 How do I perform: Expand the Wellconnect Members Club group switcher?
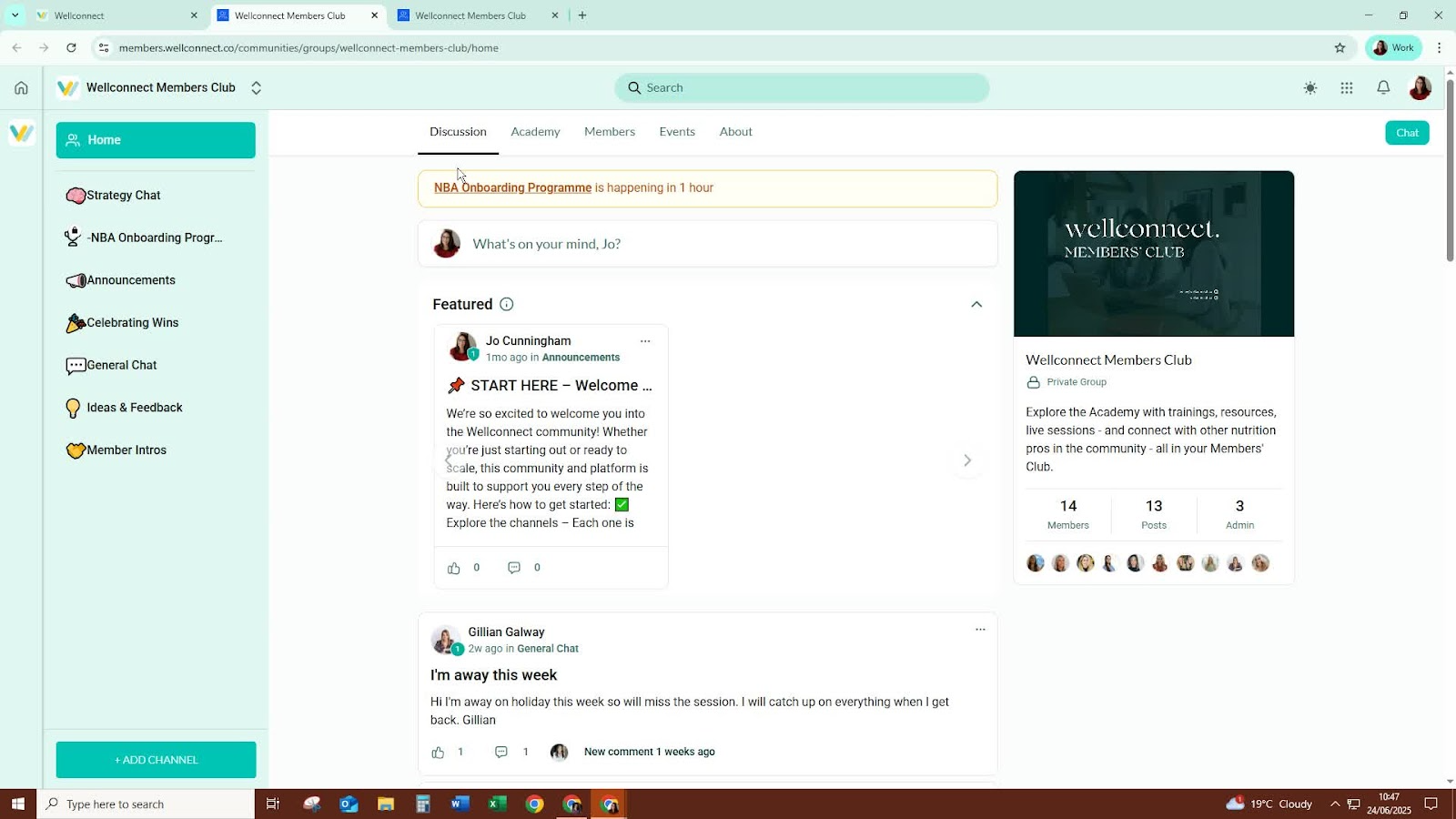point(256,88)
